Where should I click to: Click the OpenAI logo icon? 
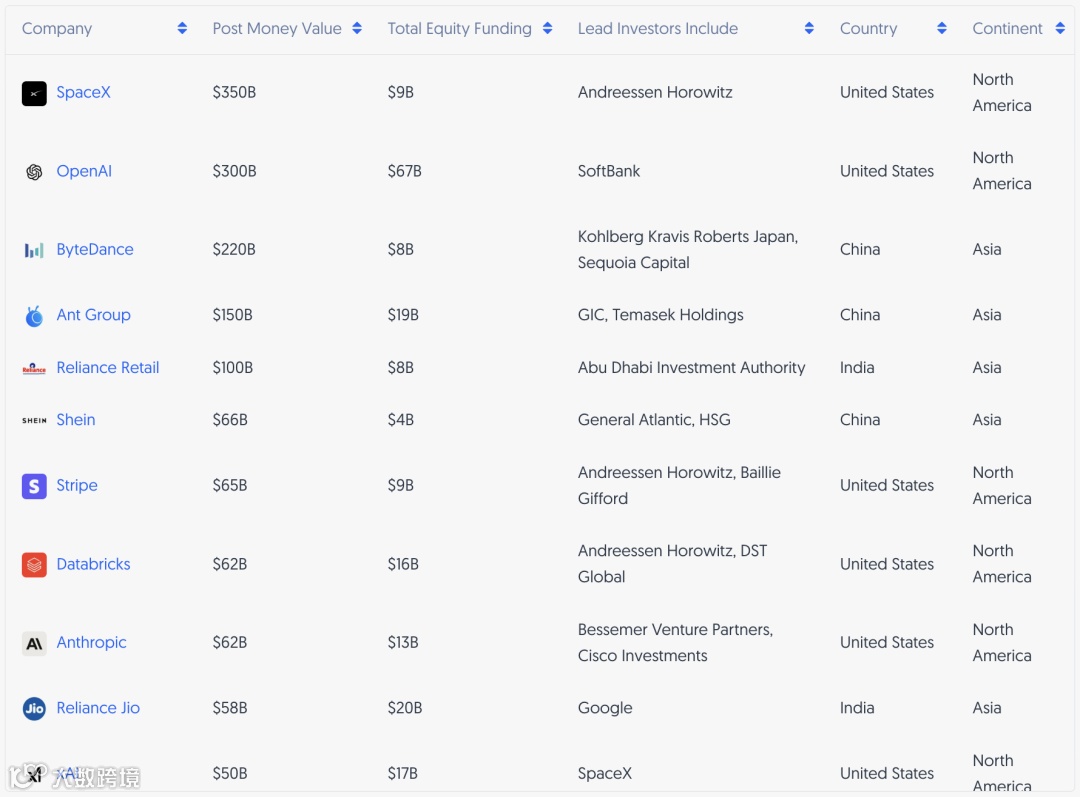(x=34, y=172)
